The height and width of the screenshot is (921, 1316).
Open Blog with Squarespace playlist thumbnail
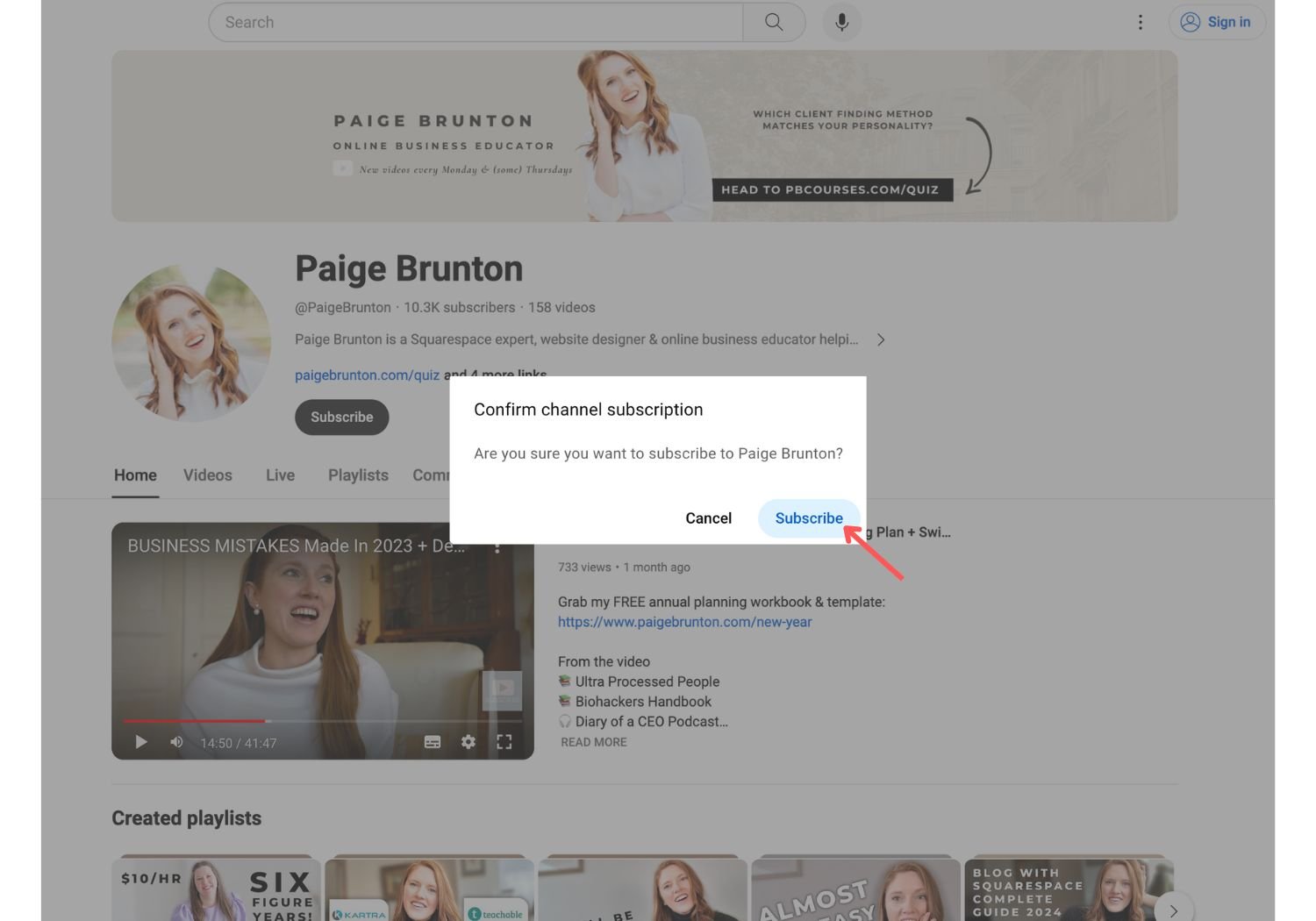(1067, 888)
